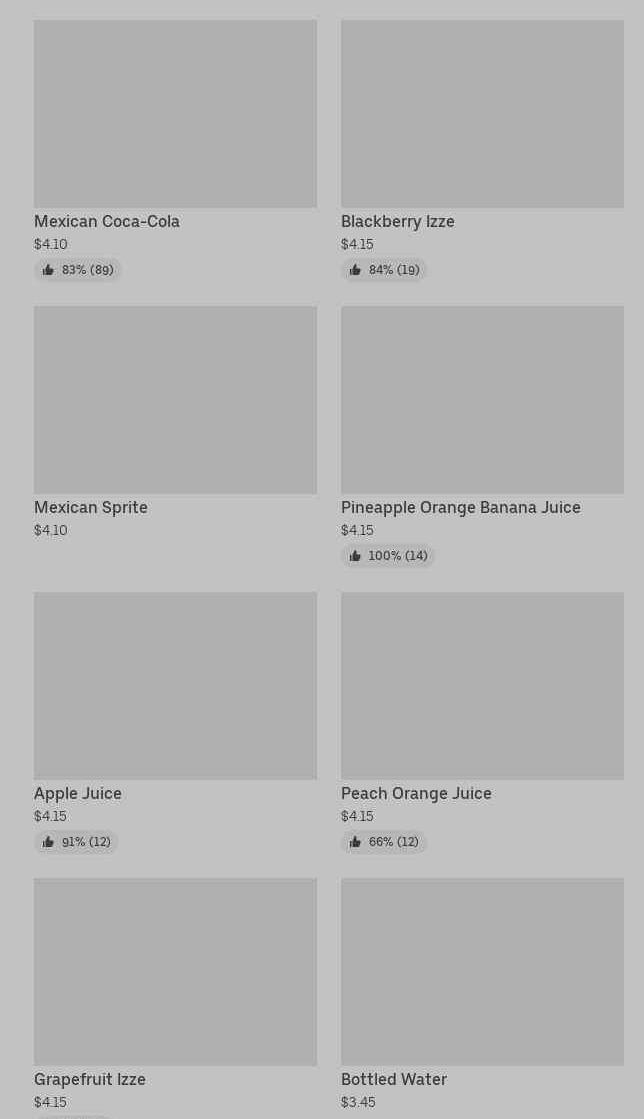Image resolution: width=644 pixels, height=1119 pixels.
Task: Click thumbs-up icon under Apple Juice
Action: (48, 842)
